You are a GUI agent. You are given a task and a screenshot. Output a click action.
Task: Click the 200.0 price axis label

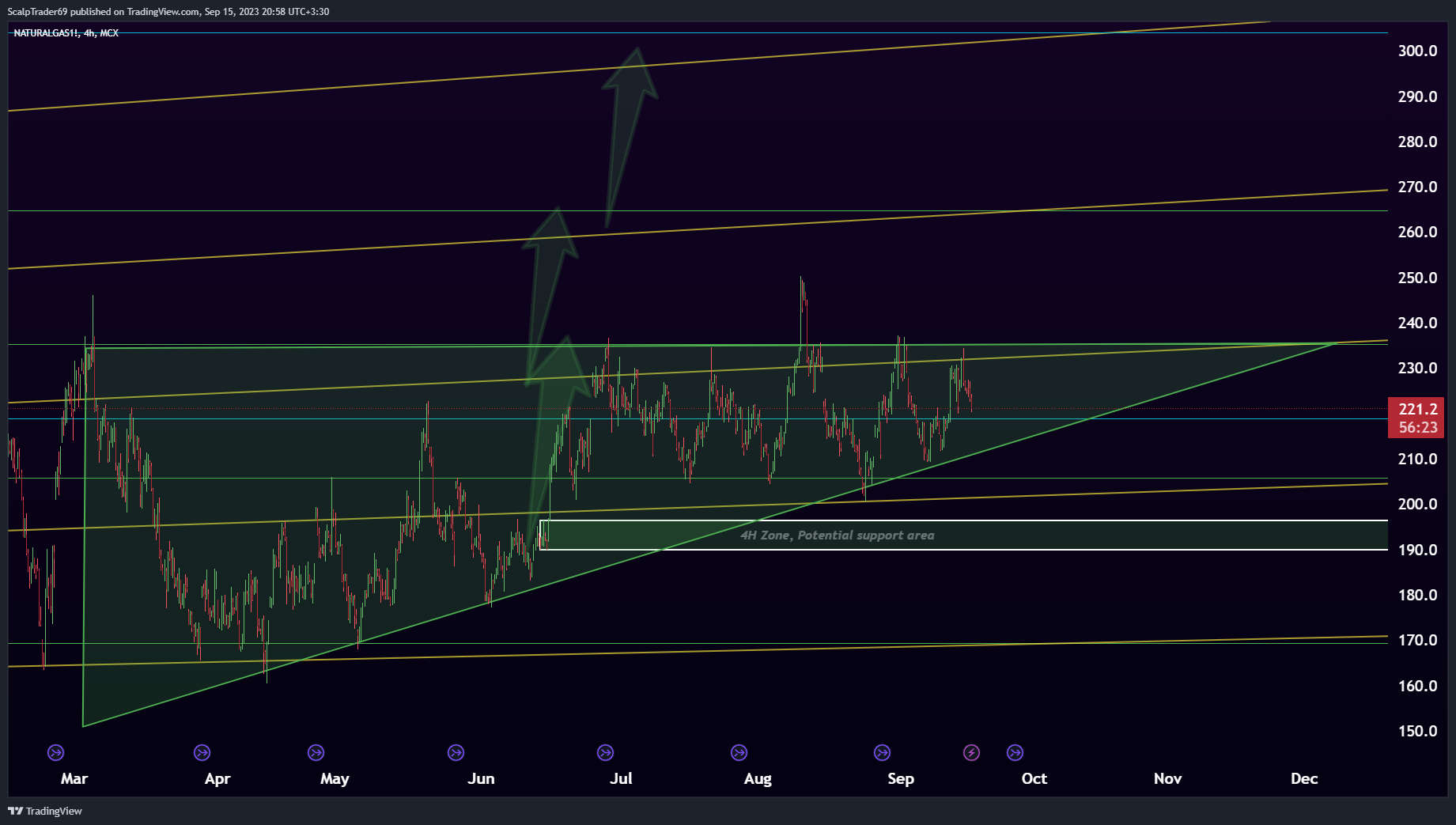click(1417, 504)
